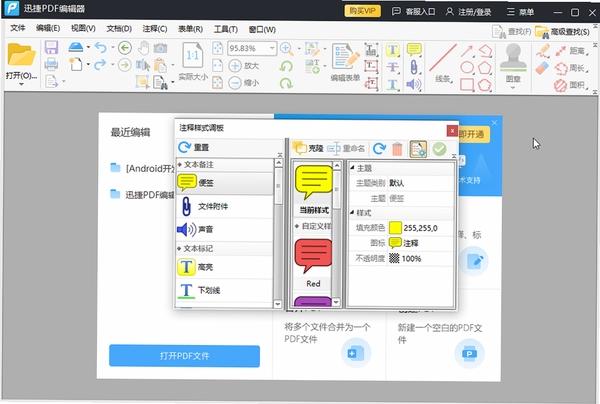Click the yellow 填充颜色 swatch
The width and height of the screenshot is (600, 404).
point(395,228)
